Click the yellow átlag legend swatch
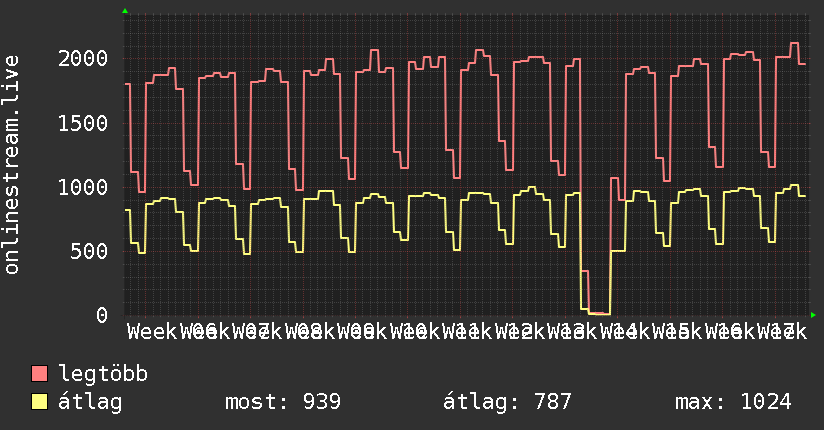The width and height of the screenshot is (824, 430). (x=40, y=402)
